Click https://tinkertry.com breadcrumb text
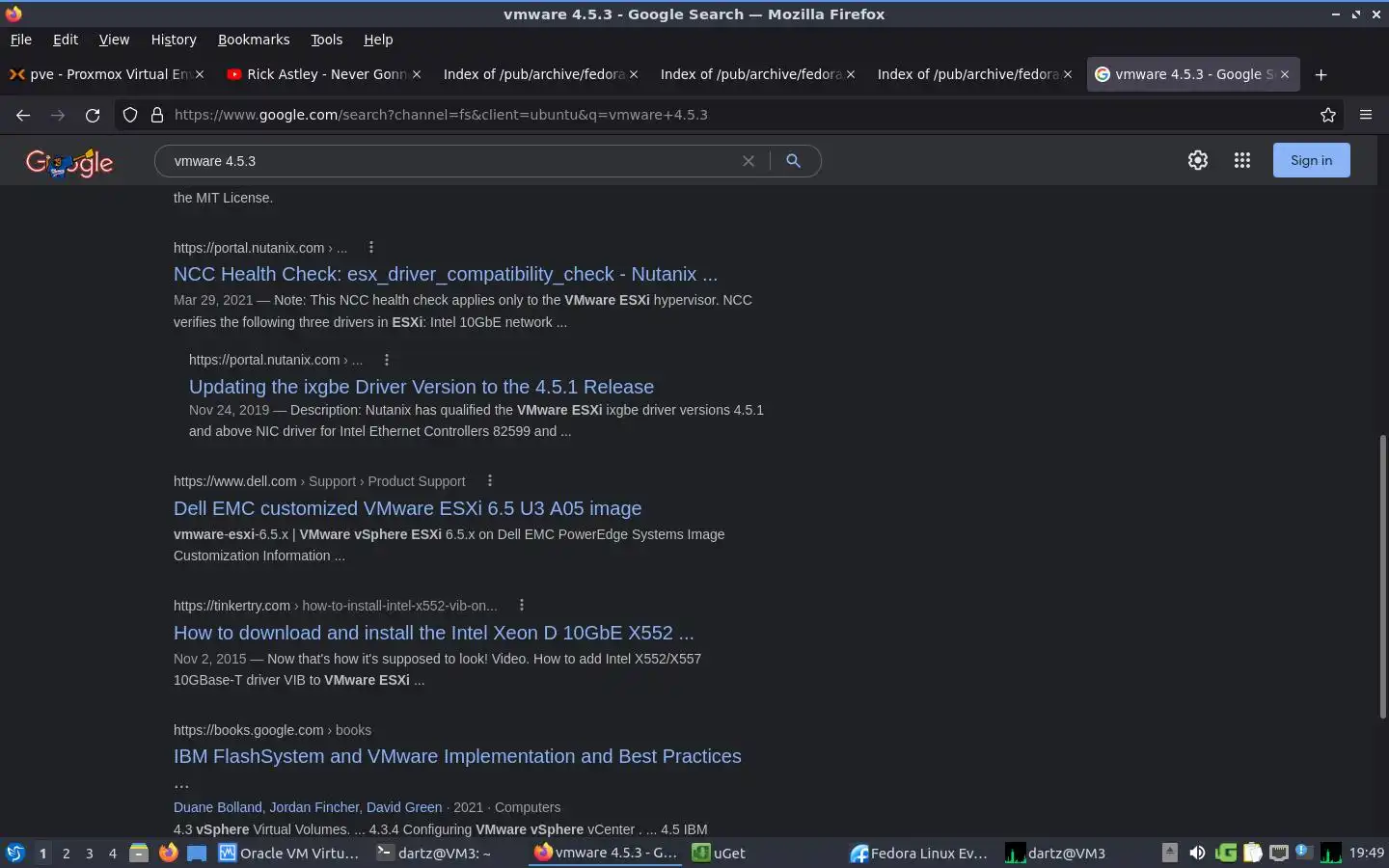 click(231, 606)
